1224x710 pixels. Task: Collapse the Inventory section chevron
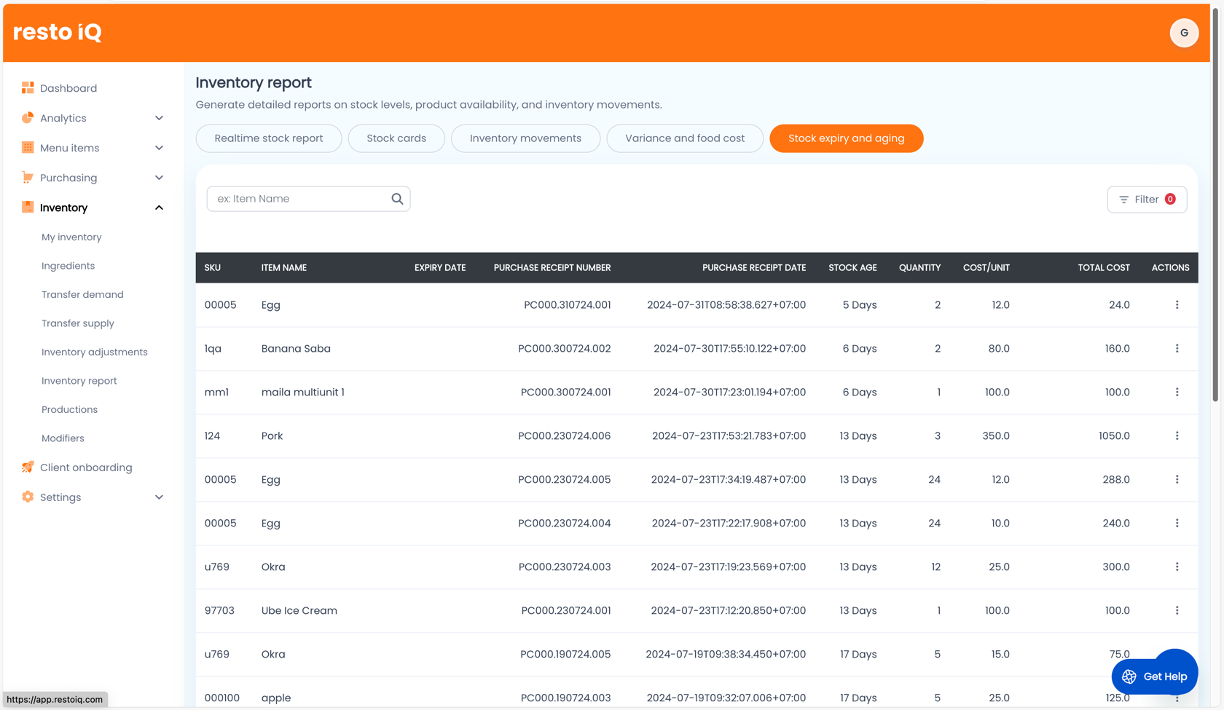point(159,208)
